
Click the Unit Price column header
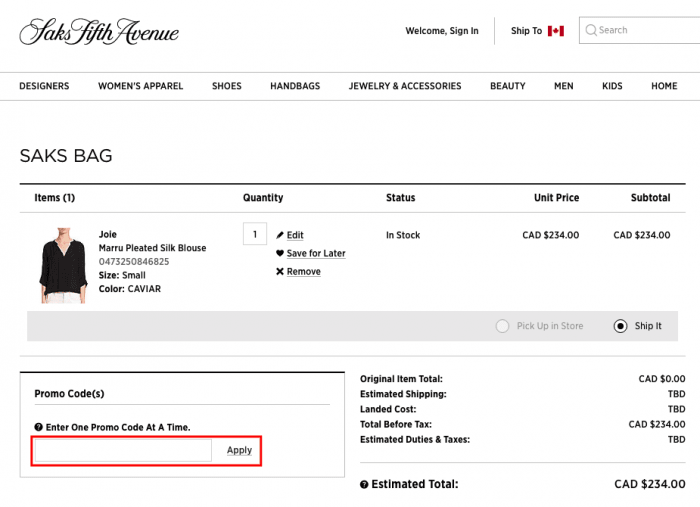pos(556,198)
